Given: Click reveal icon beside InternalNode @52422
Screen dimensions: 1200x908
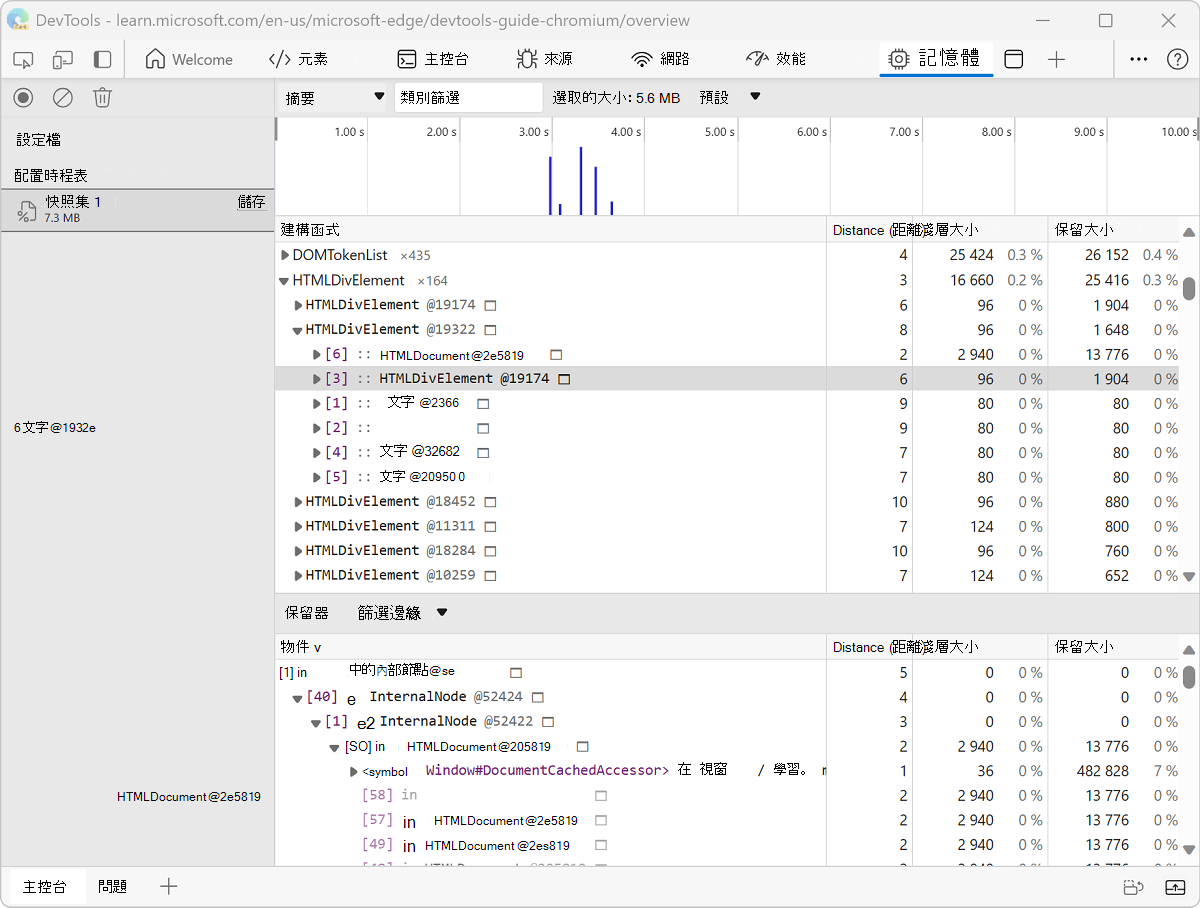Looking at the screenshot, I should (x=548, y=722).
